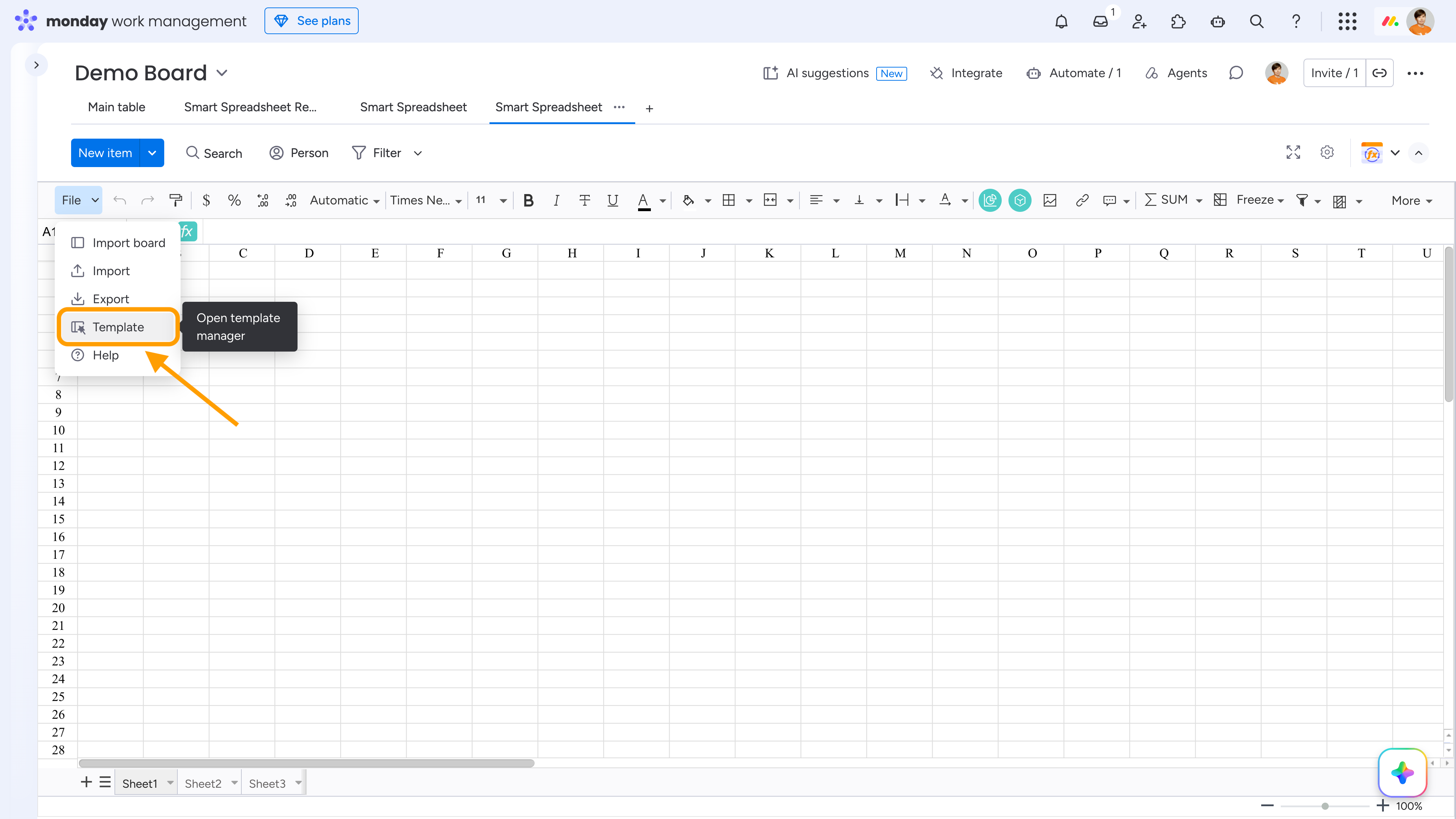The height and width of the screenshot is (819, 1456).
Task: Open the top-bar search magnifier
Action: pos(1257,21)
